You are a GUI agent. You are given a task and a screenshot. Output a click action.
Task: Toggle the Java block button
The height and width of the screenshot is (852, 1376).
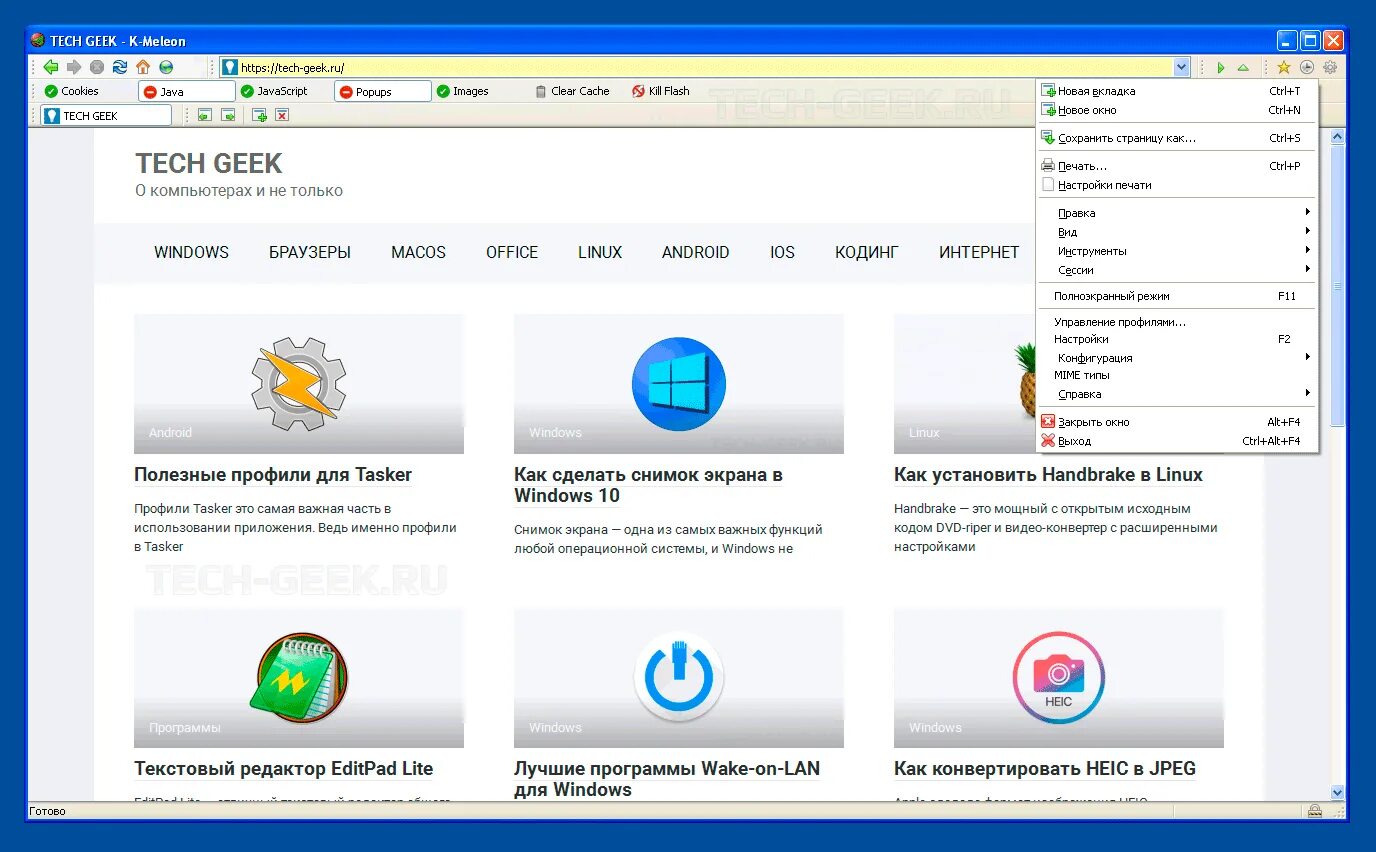[x=186, y=91]
